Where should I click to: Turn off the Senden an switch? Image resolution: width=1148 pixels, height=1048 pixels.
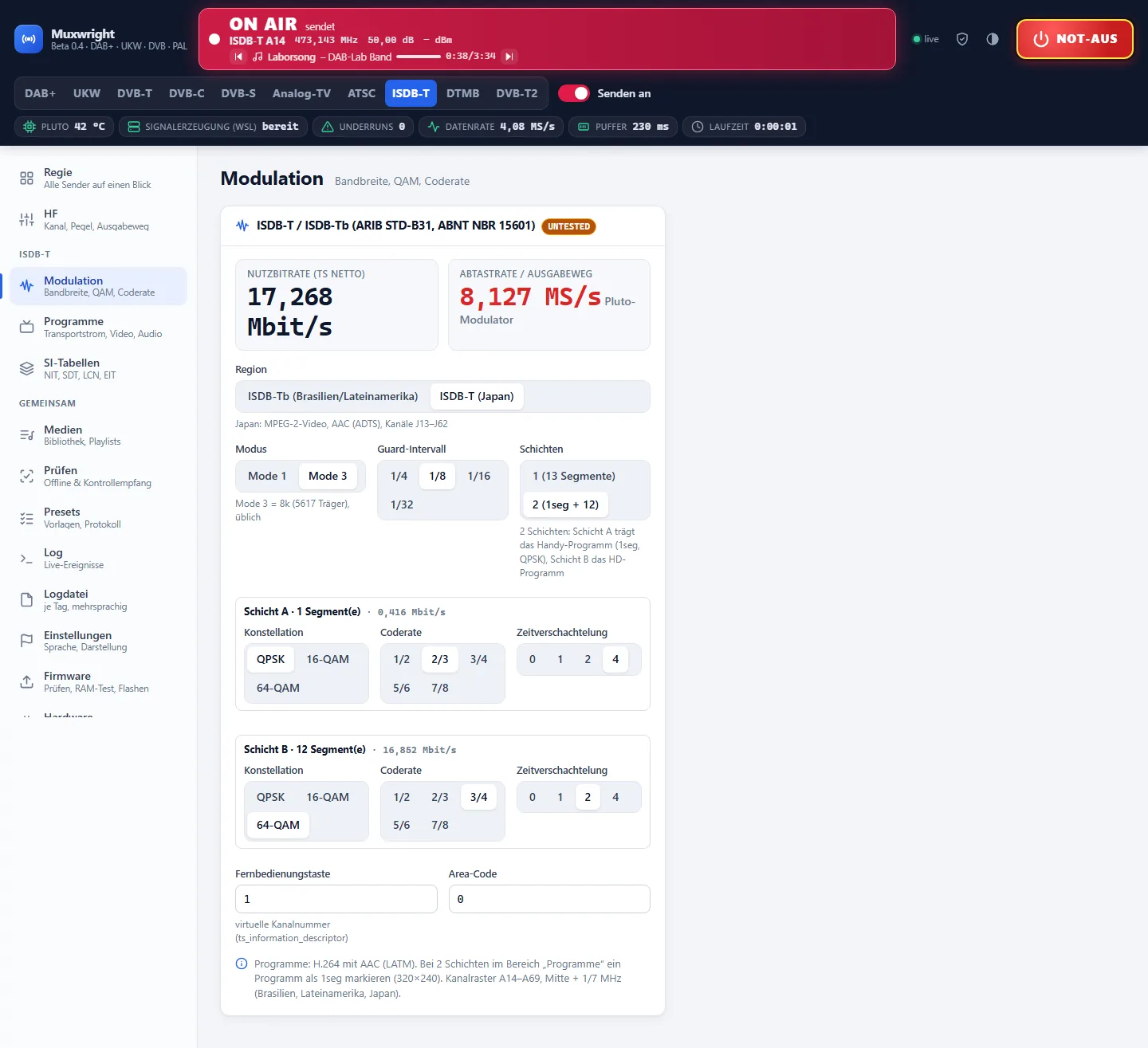(x=573, y=93)
